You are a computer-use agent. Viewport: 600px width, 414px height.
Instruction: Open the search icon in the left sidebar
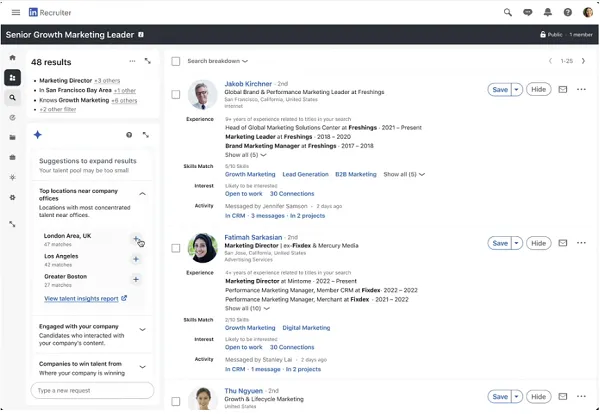click(13, 98)
